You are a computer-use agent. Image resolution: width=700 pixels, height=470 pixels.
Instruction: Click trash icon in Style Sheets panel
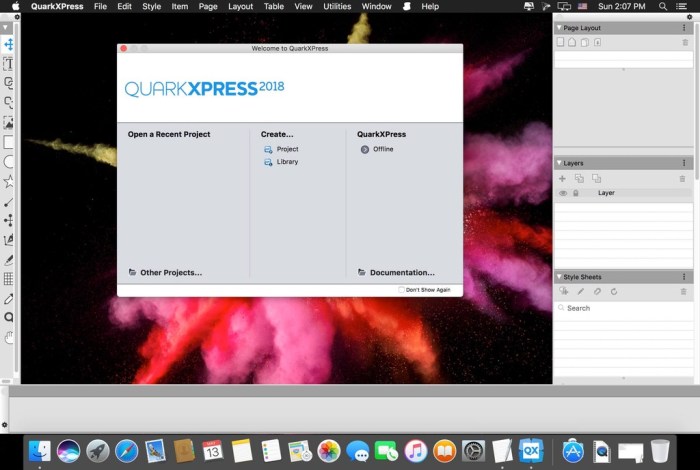(683, 291)
